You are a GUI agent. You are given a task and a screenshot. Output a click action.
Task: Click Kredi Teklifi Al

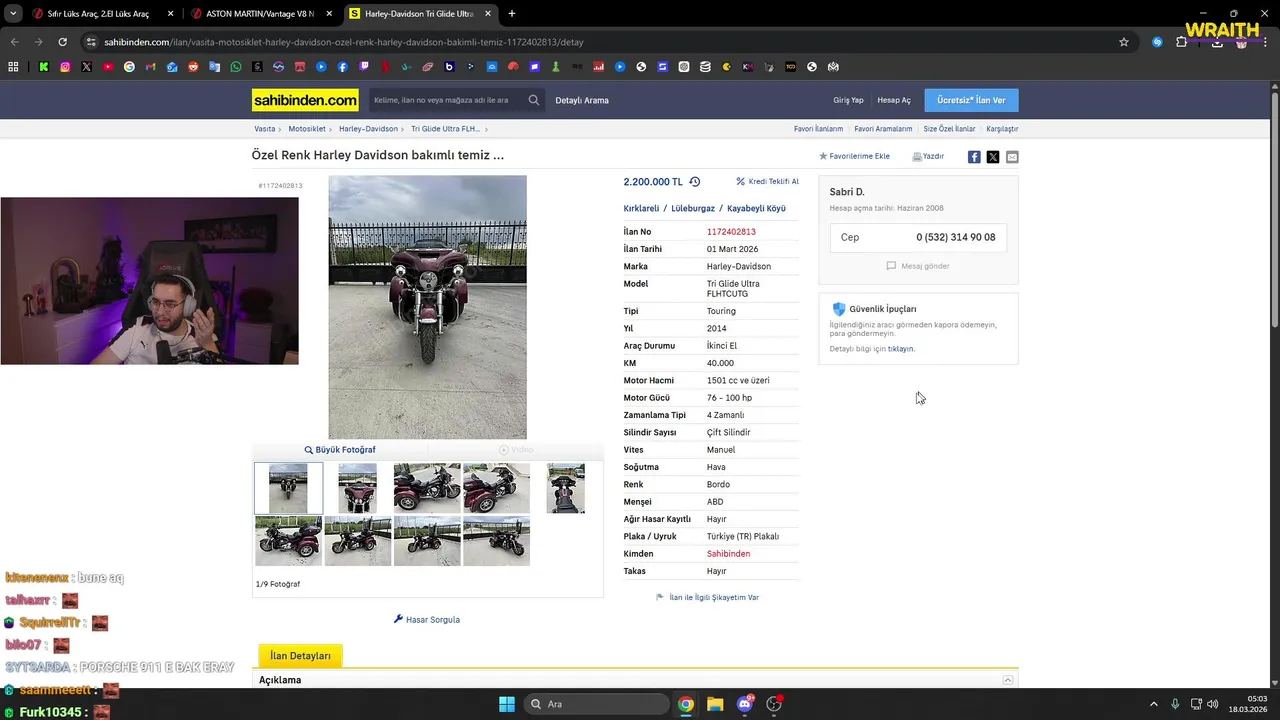tap(767, 182)
